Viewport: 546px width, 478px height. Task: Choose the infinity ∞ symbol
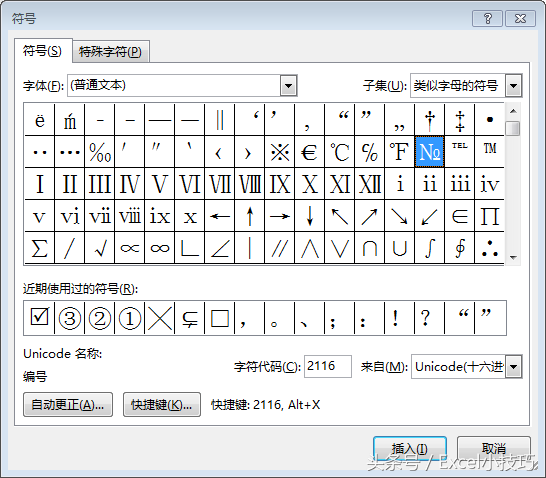(x=159, y=248)
